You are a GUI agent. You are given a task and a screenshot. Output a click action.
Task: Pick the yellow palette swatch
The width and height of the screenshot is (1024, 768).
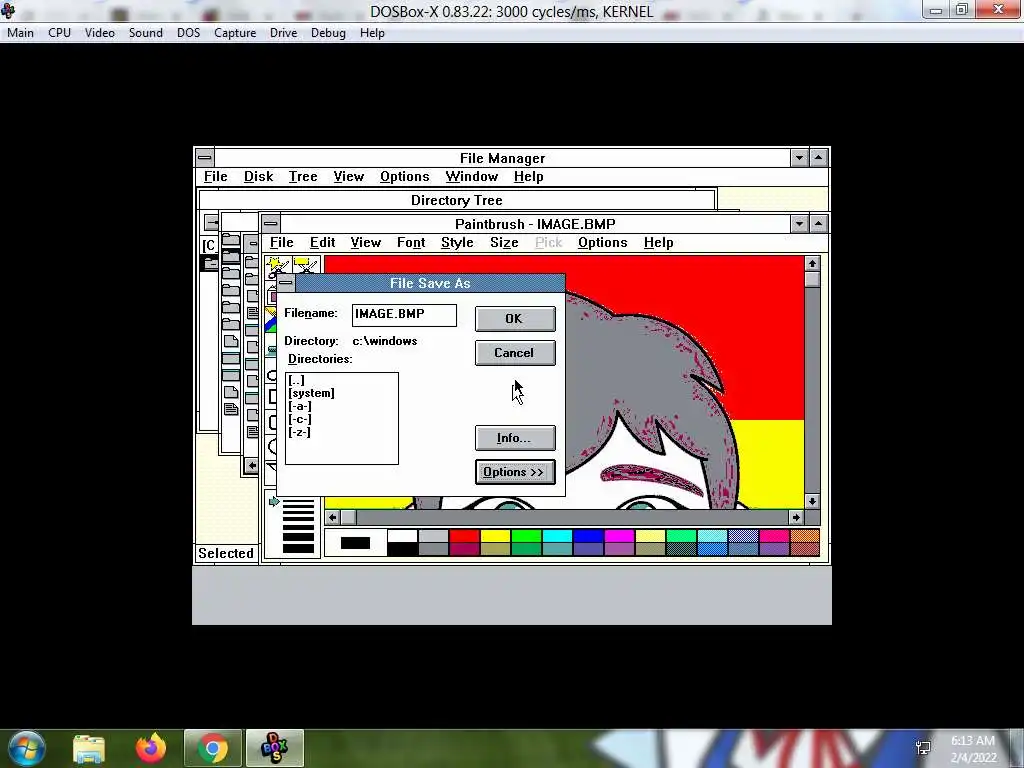(x=495, y=536)
